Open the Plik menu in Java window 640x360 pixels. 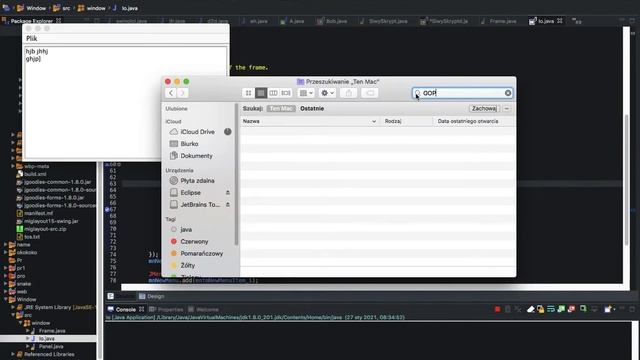coord(31,38)
